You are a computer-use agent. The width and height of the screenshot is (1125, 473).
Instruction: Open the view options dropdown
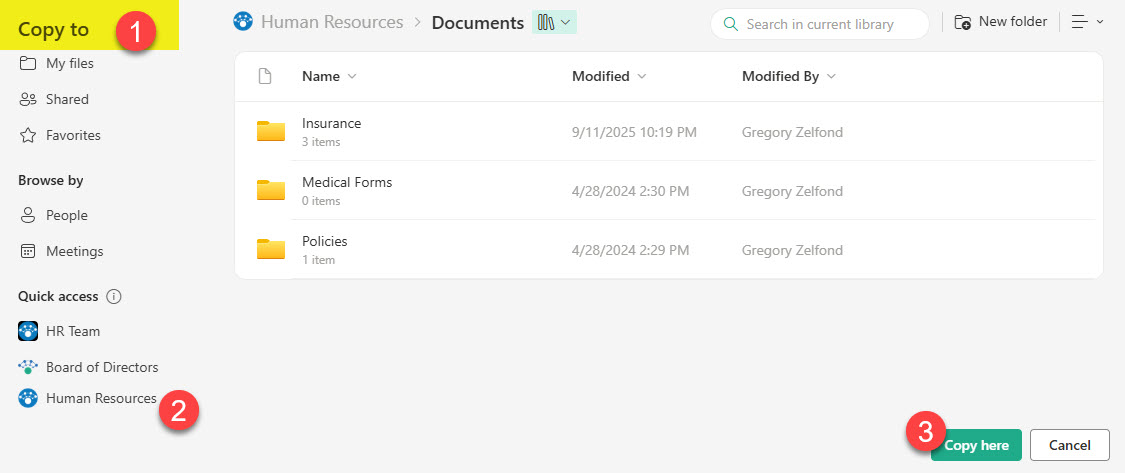(1087, 22)
